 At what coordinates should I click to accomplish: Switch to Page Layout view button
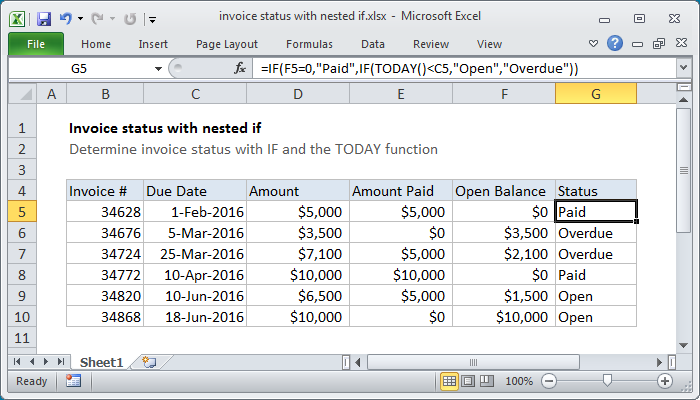[x=468, y=381]
